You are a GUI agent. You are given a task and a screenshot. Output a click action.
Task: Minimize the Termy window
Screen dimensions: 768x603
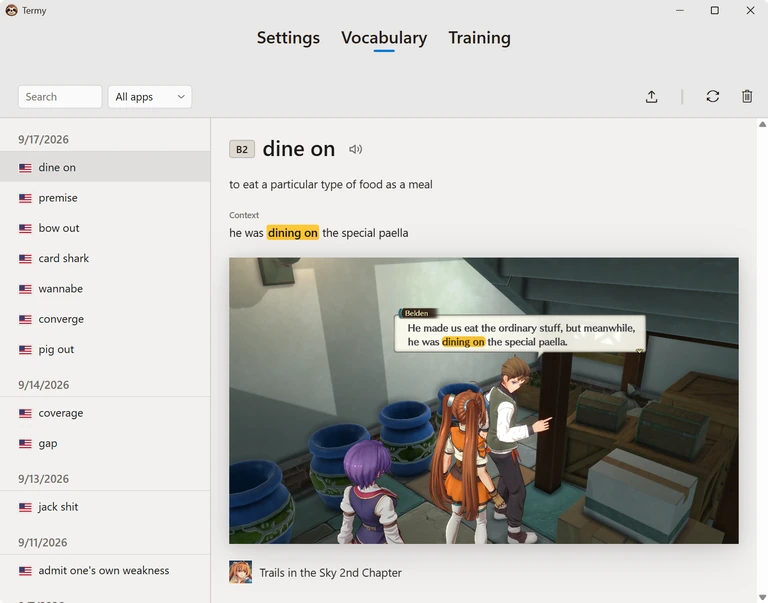point(679,10)
